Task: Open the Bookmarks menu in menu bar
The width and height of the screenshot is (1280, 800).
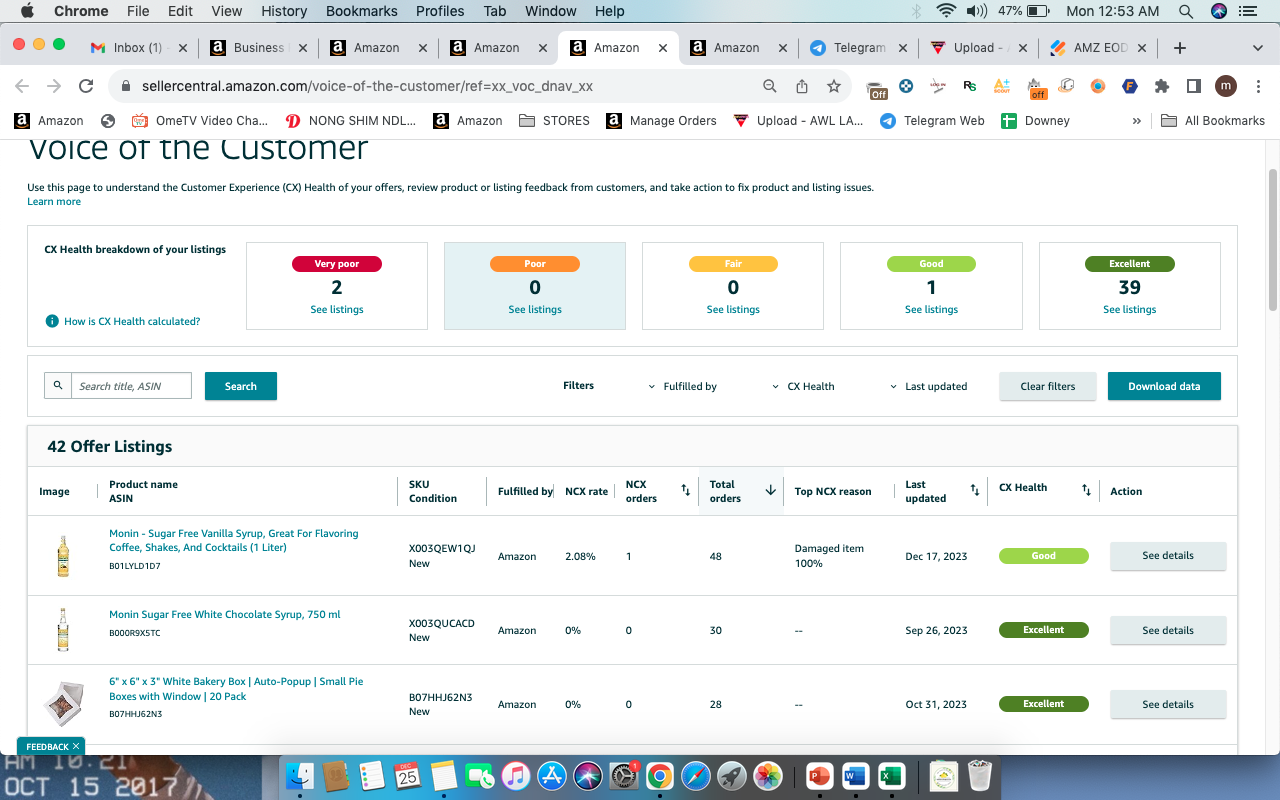Action: click(x=361, y=11)
